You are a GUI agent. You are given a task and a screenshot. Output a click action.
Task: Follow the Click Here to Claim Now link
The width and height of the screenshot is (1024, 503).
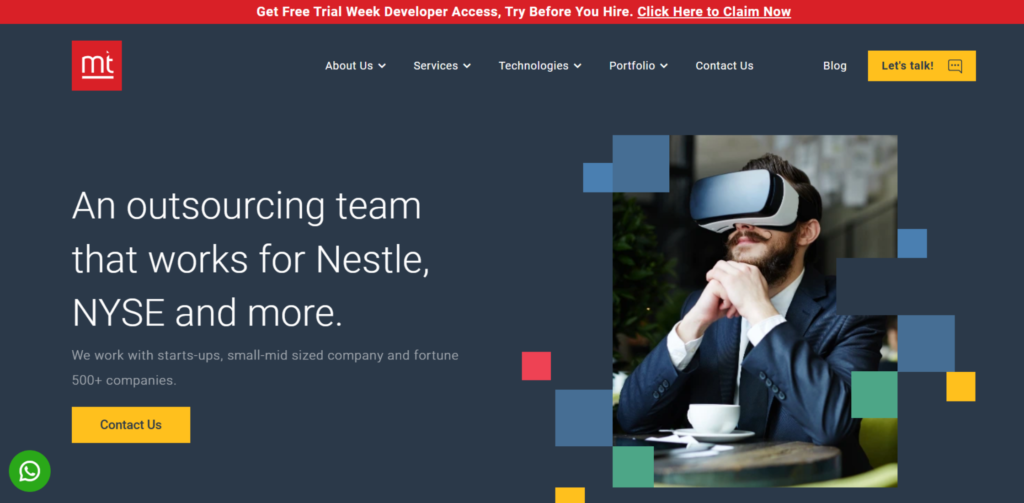[714, 12]
